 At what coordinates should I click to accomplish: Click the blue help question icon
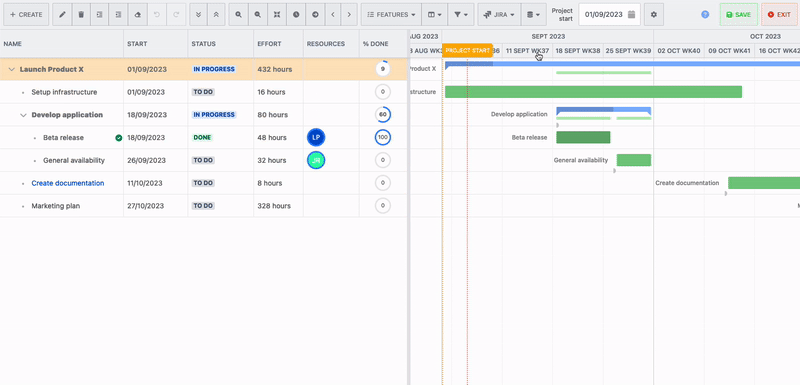point(705,15)
